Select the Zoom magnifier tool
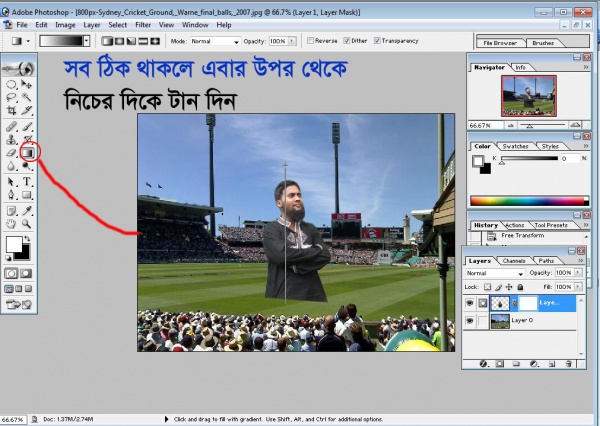This screenshot has height=426, width=600. pyautogui.click(x=28, y=224)
